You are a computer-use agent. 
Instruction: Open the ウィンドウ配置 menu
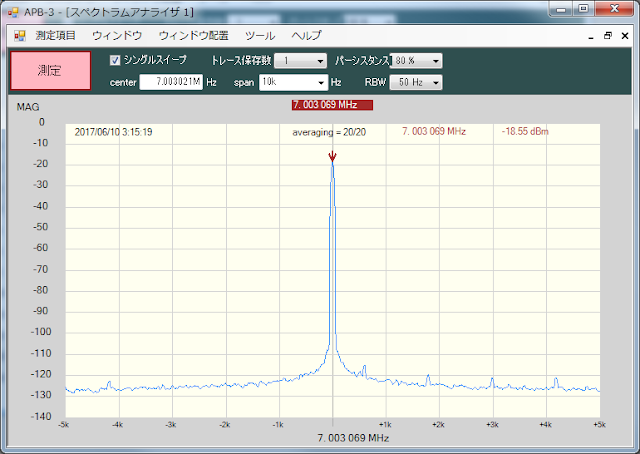193,36
